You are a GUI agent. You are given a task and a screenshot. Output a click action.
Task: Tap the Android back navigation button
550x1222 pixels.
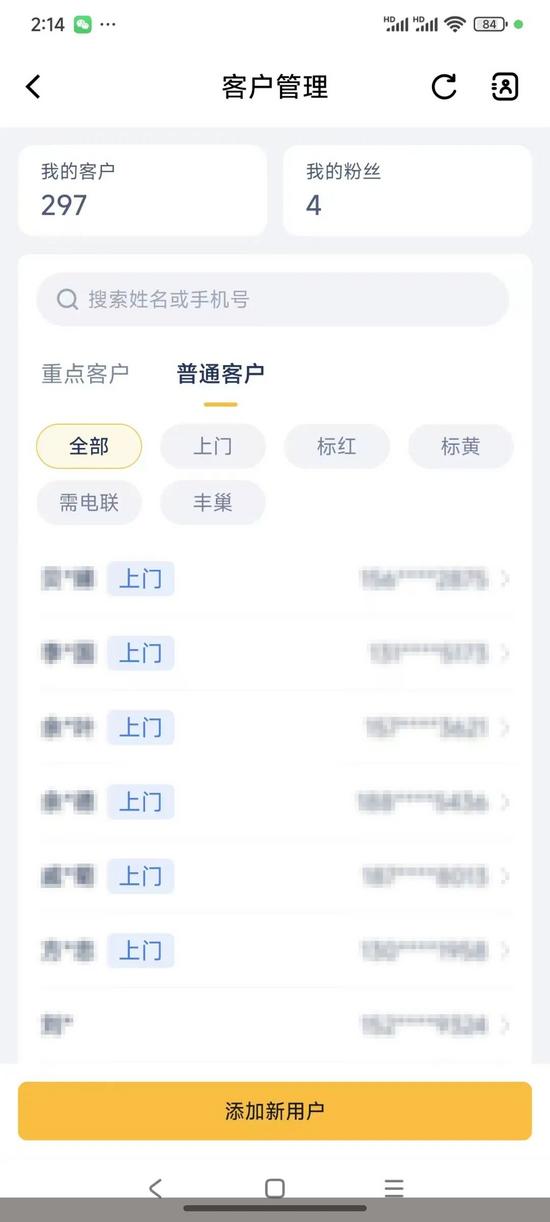point(155,1188)
